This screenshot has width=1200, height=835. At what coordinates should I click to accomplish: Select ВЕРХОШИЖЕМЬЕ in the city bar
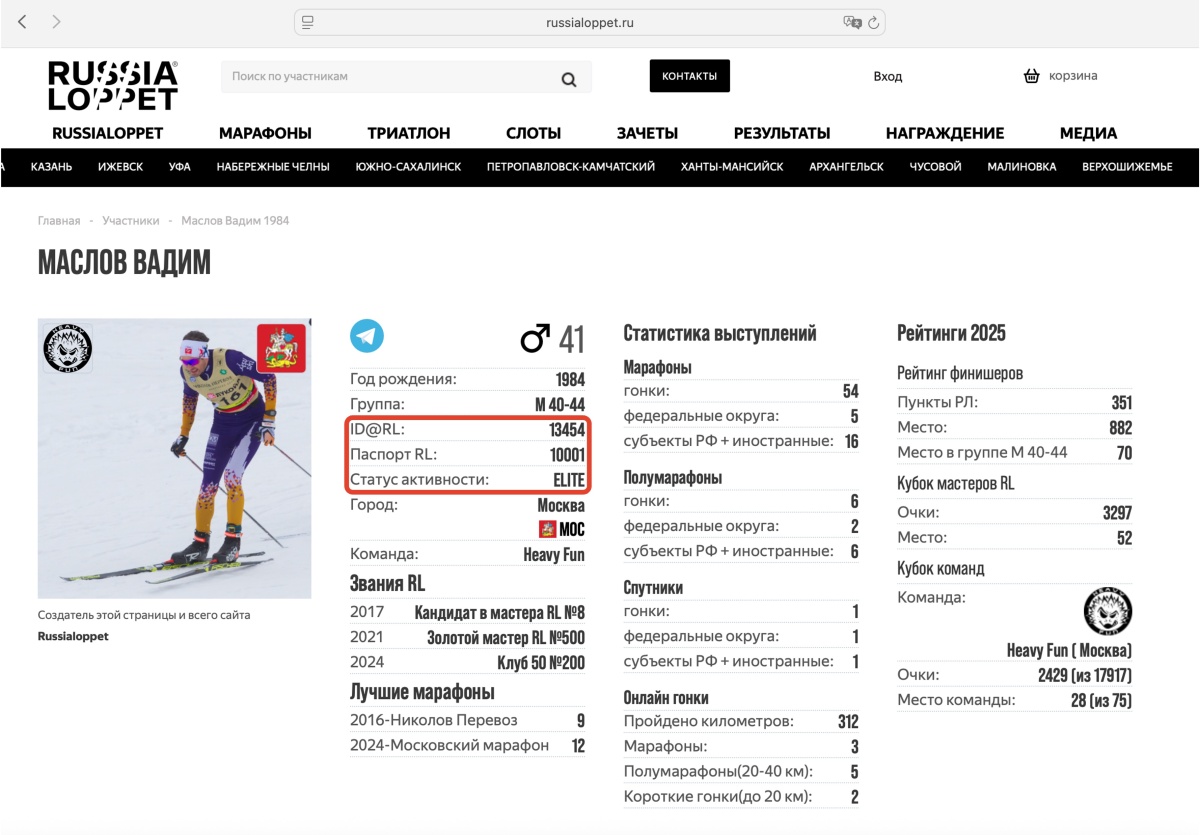[1127, 167]
